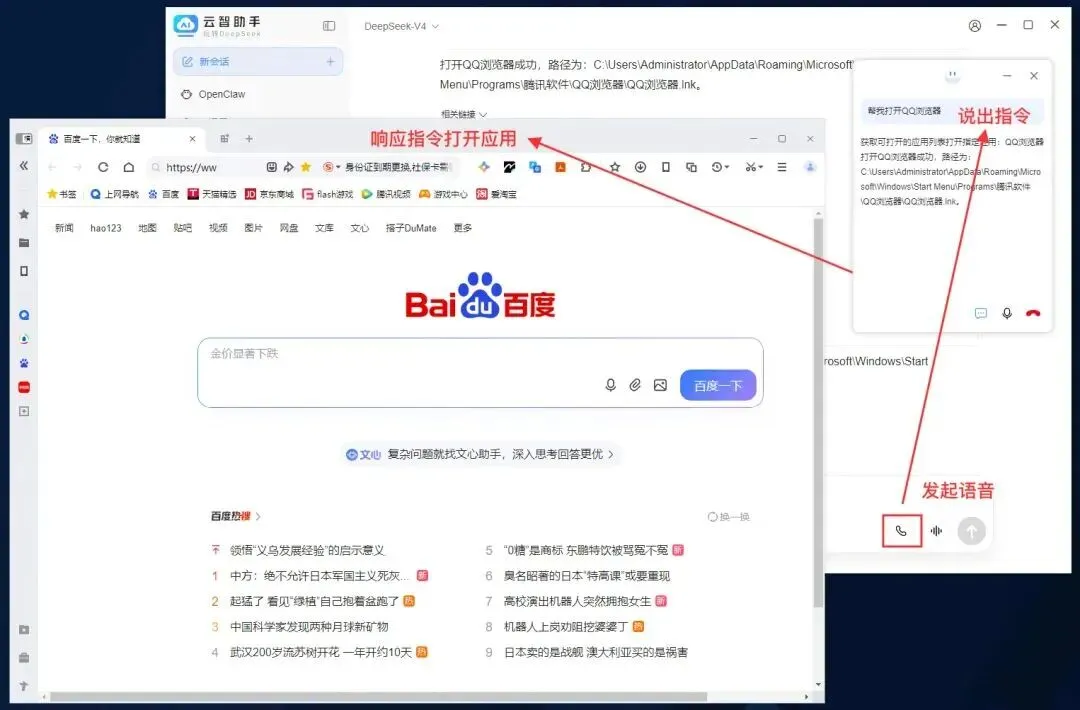Open hot search 机器人上岗劝阻挖婆婆丁
1080x710 pixels.
pyautogui.click(x=565, y=627)
